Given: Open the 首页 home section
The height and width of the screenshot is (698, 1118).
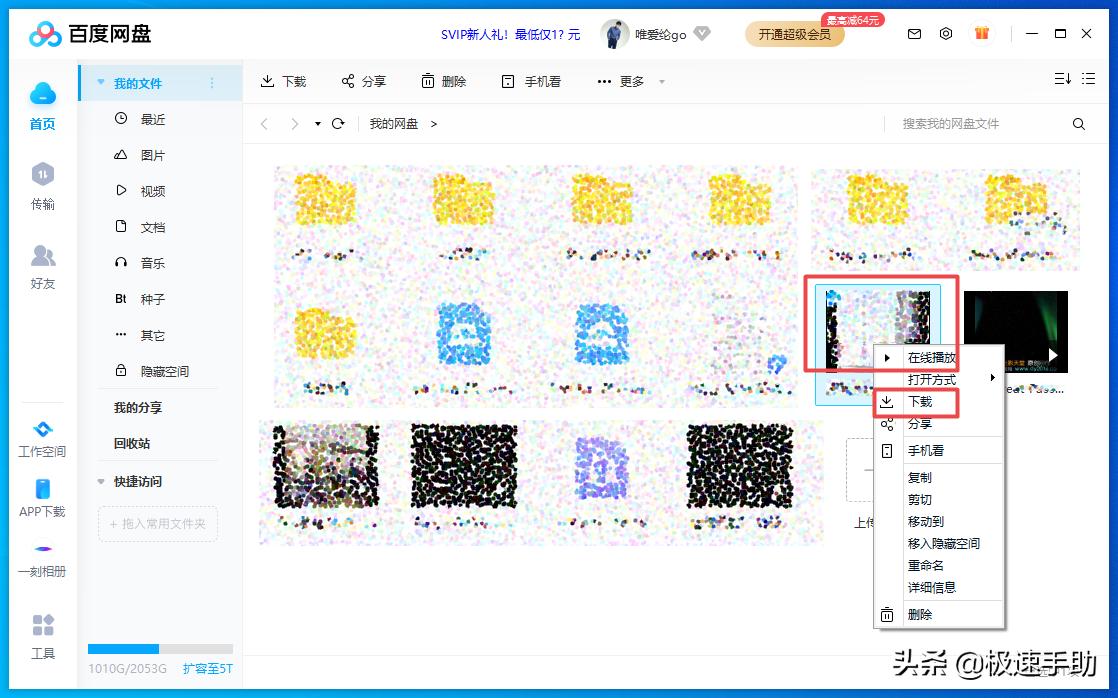Looking at the screenshot, I should [x=42, y=106].
